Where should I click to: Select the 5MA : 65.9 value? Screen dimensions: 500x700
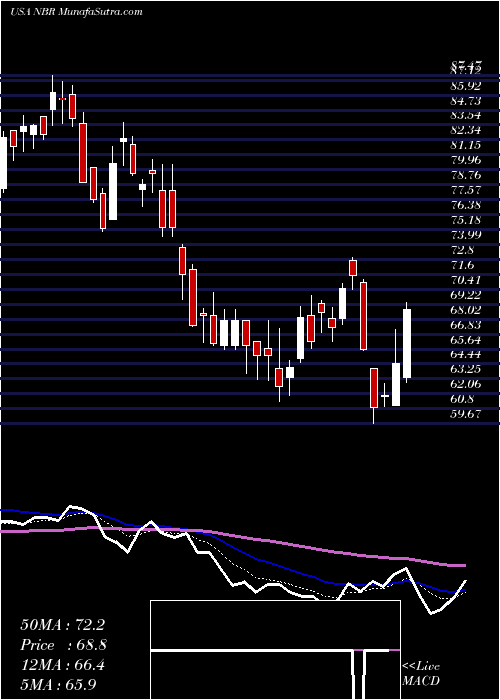[58, 685]
